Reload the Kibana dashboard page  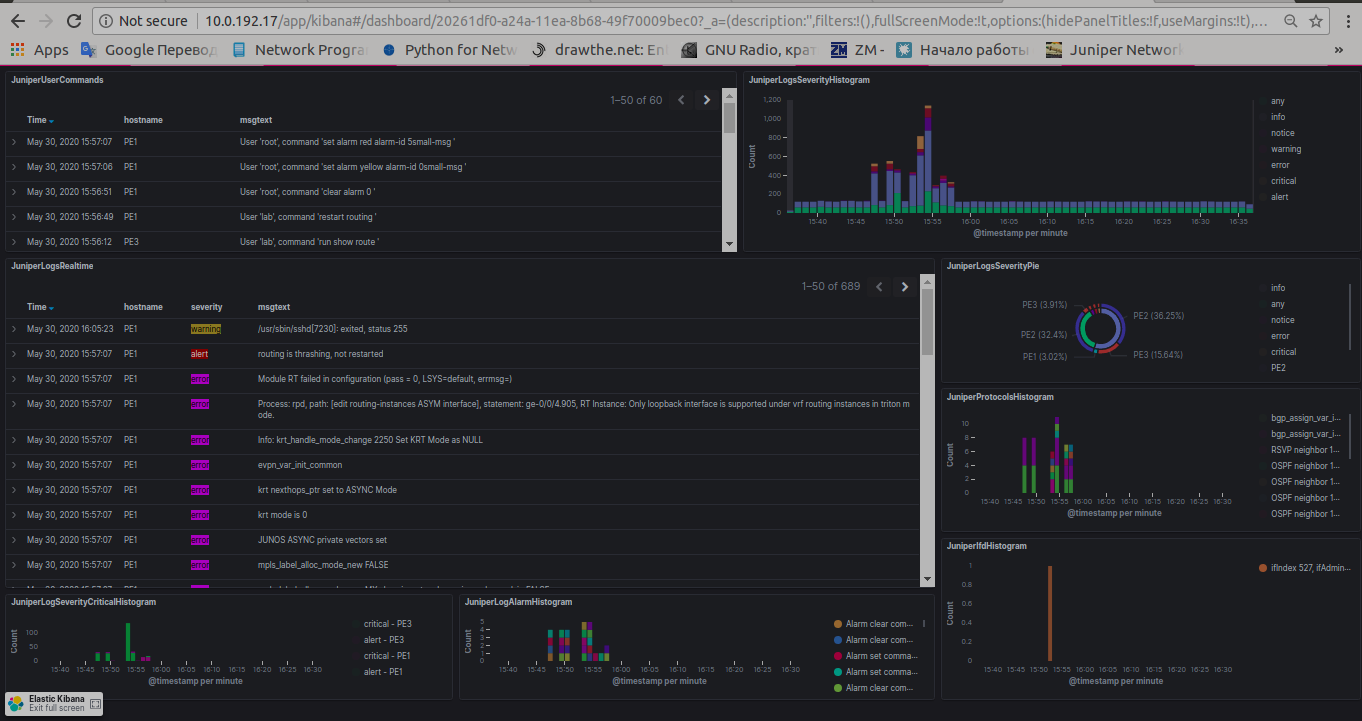(x=74, y=20)
